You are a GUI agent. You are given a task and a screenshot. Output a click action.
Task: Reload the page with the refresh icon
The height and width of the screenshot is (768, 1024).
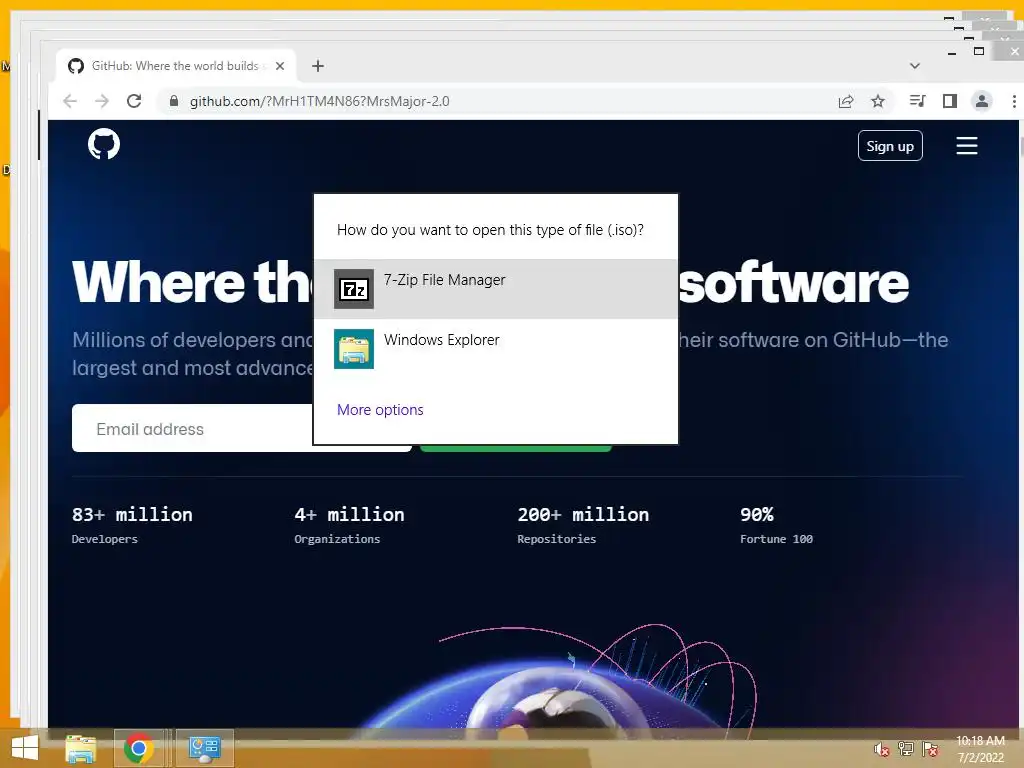[x=134, y=101]
